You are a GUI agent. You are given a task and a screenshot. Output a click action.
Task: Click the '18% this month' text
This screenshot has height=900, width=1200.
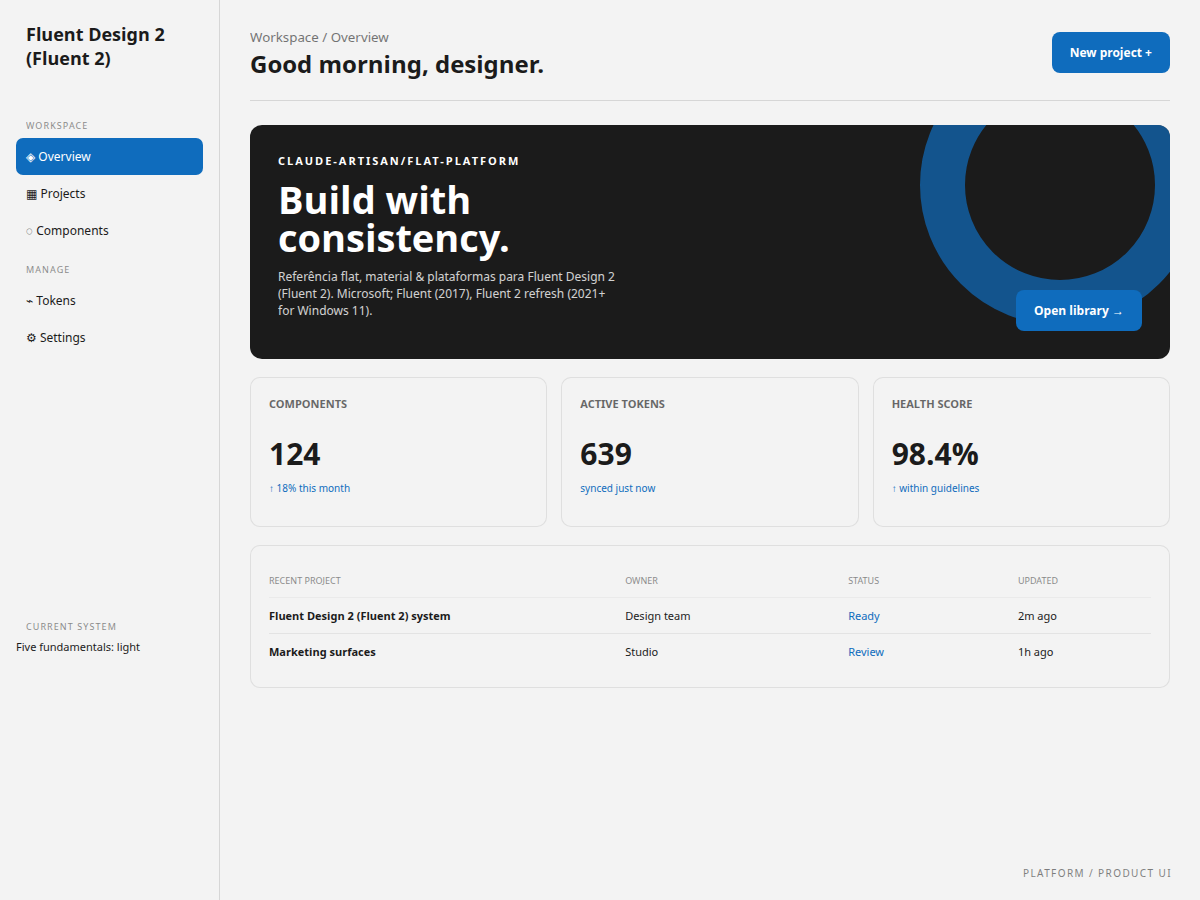[309, 488]
